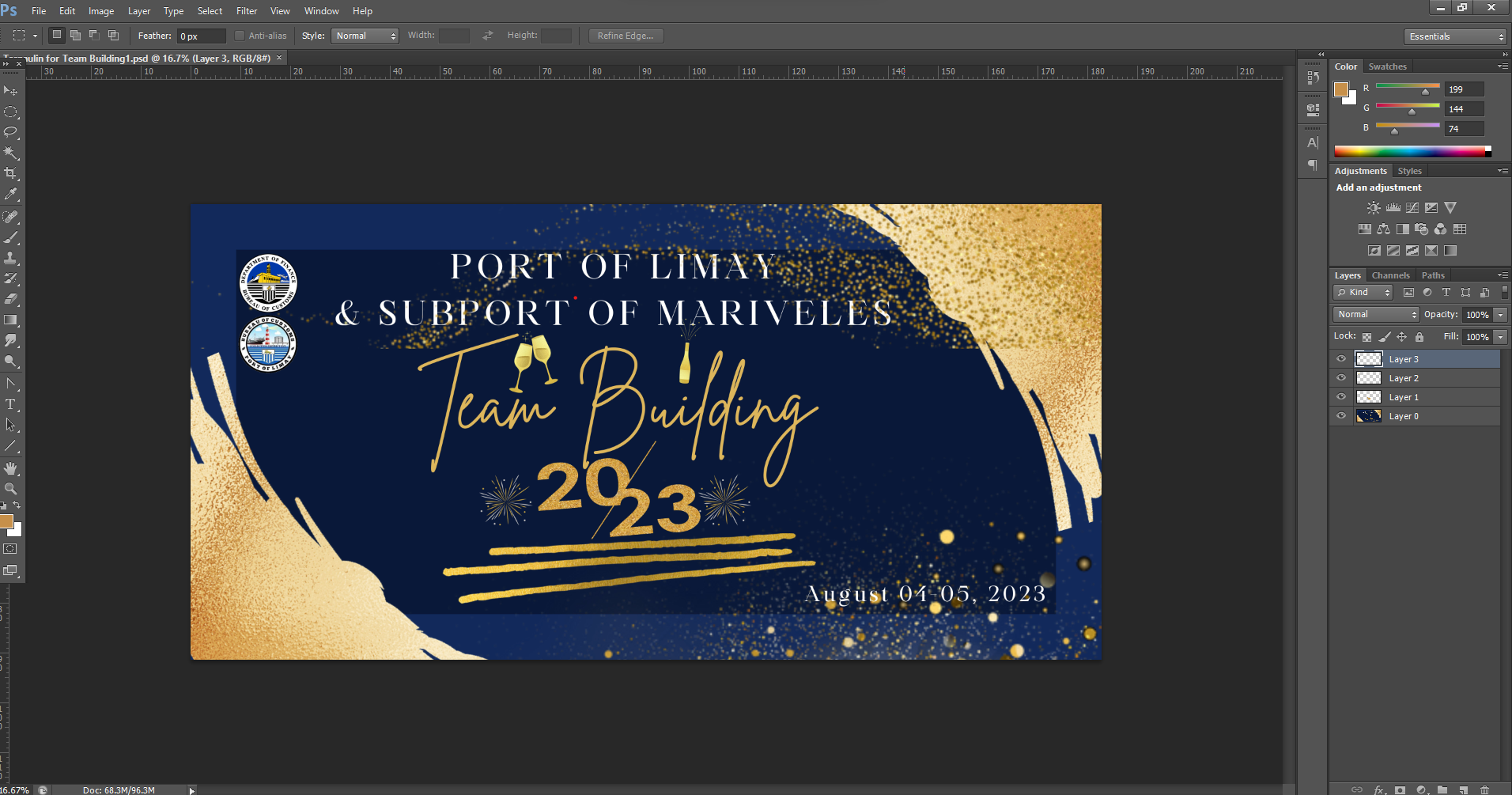Viewport: 1512px width, 795px height.
Task: Select the Gradient tool
Action: [x=10, y=320]
